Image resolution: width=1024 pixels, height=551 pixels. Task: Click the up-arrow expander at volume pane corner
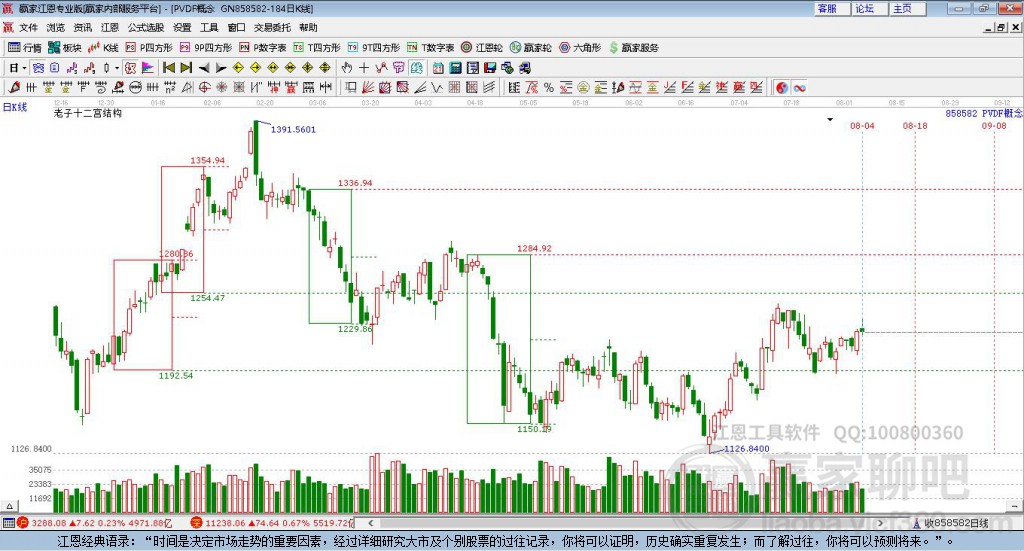click(9, 506)
